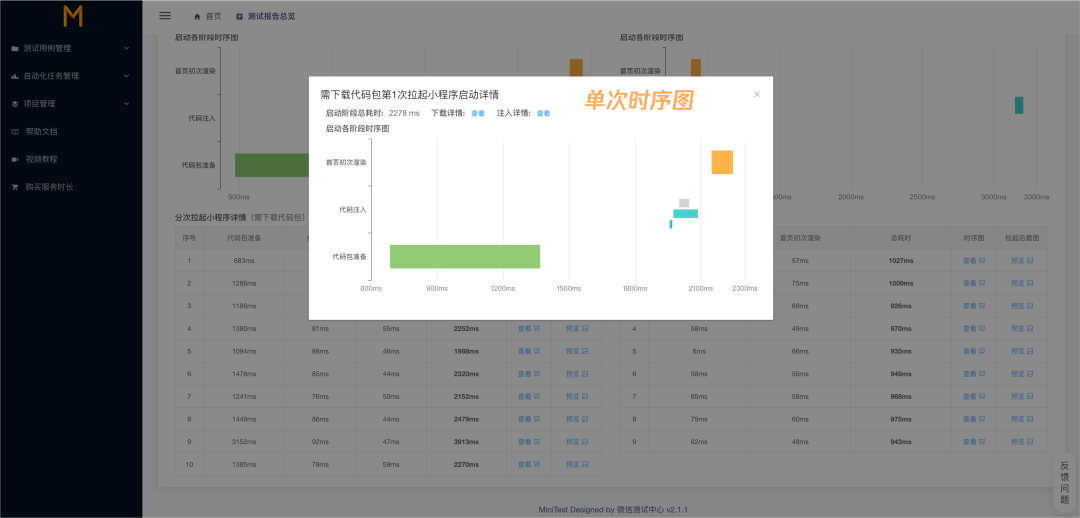Click 预览 in the 968ms row
Image resolution: width=1080 pixels, height=518 pixels.
pyautogui.click(x=1017, y=397)
